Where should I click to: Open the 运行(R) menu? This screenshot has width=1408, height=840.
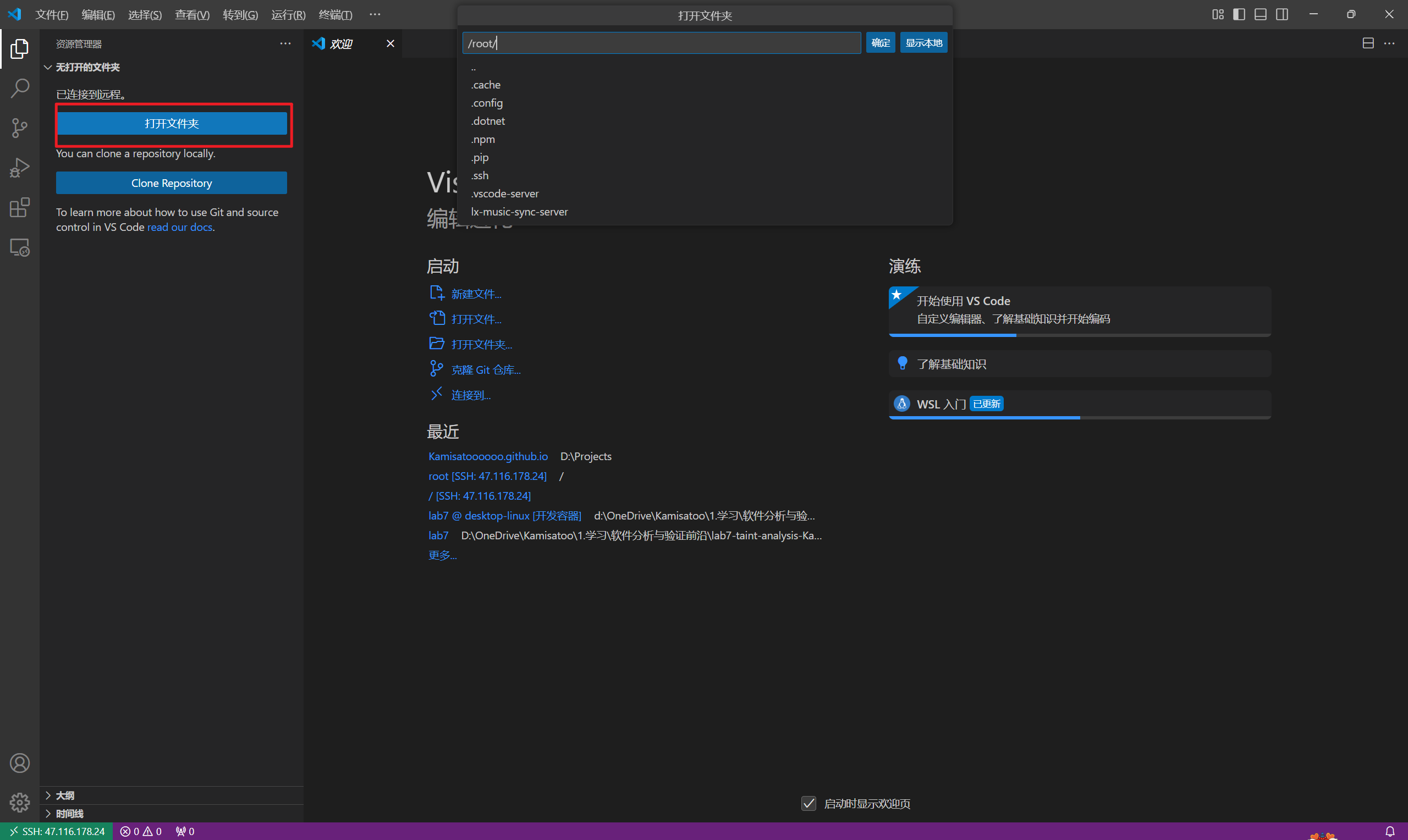[288, 15]
